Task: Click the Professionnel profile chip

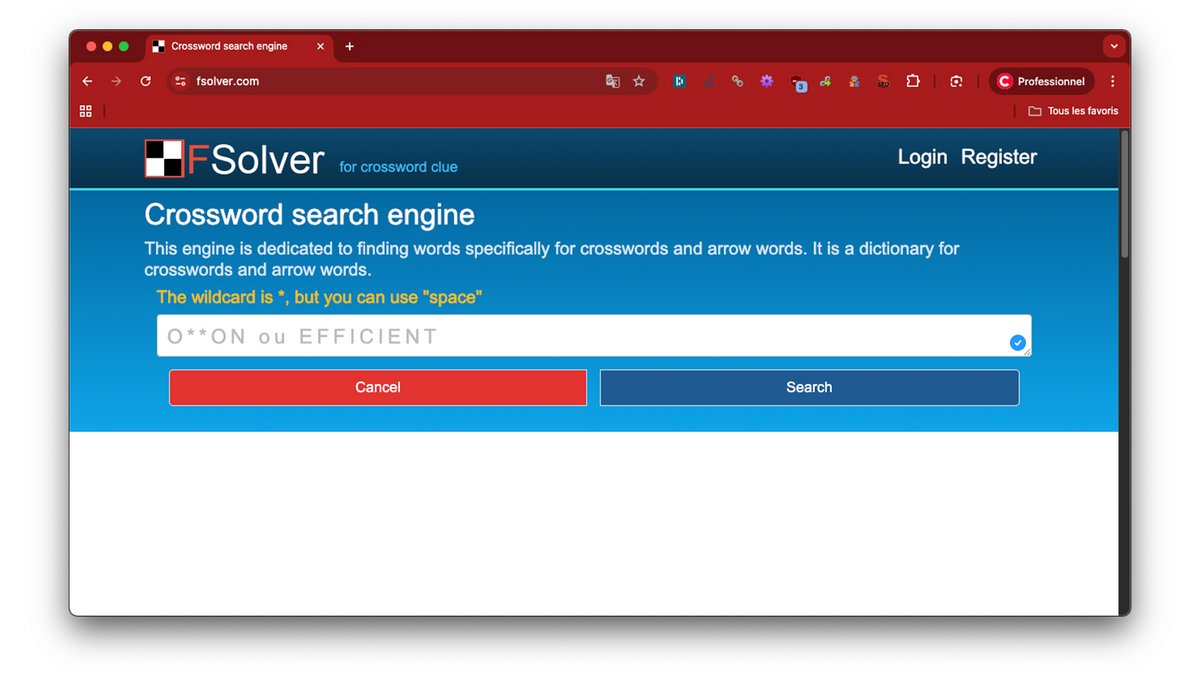Action: pos(1040,81)
